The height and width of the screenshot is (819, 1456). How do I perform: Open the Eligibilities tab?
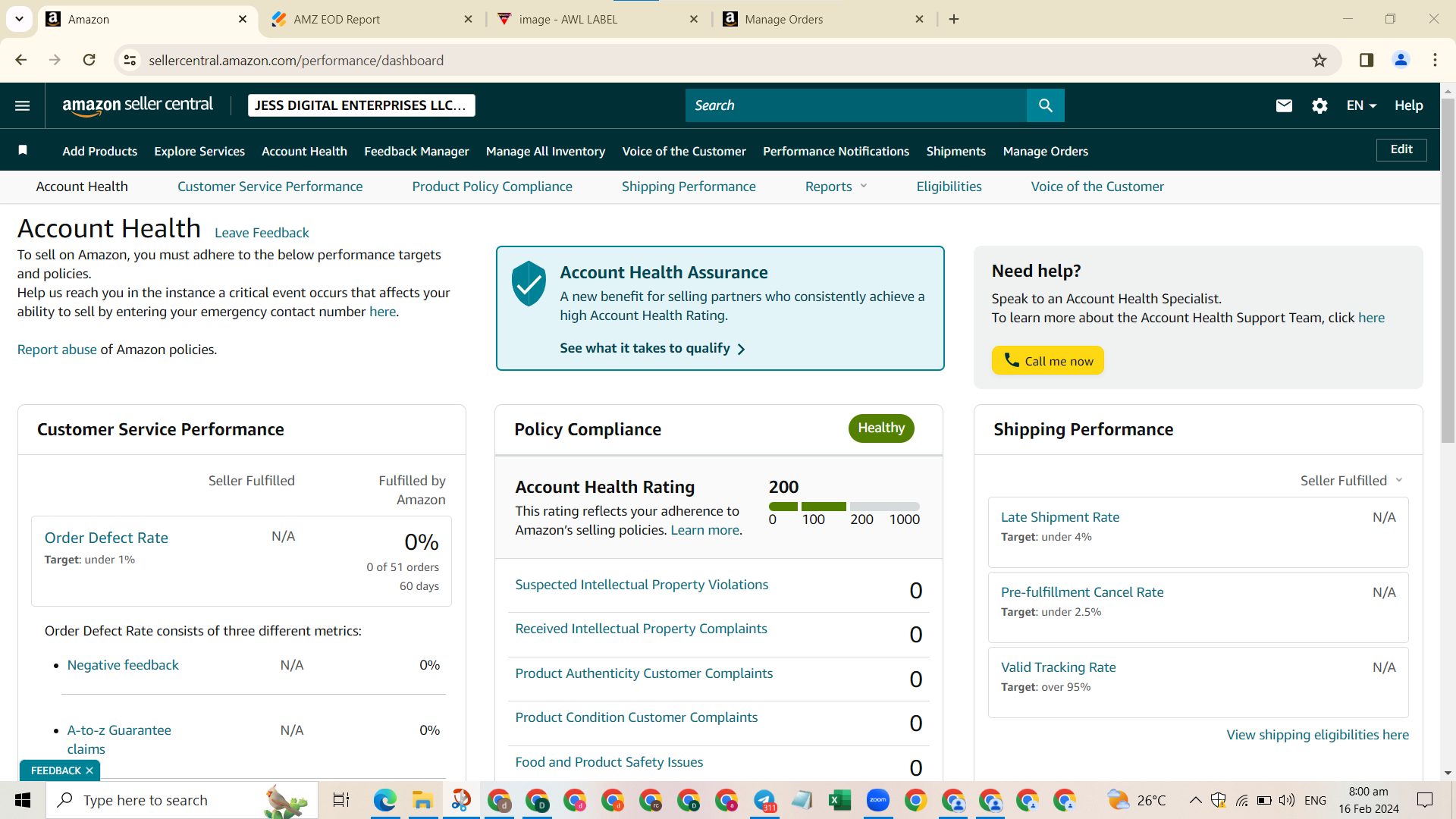tap(949, 187)
